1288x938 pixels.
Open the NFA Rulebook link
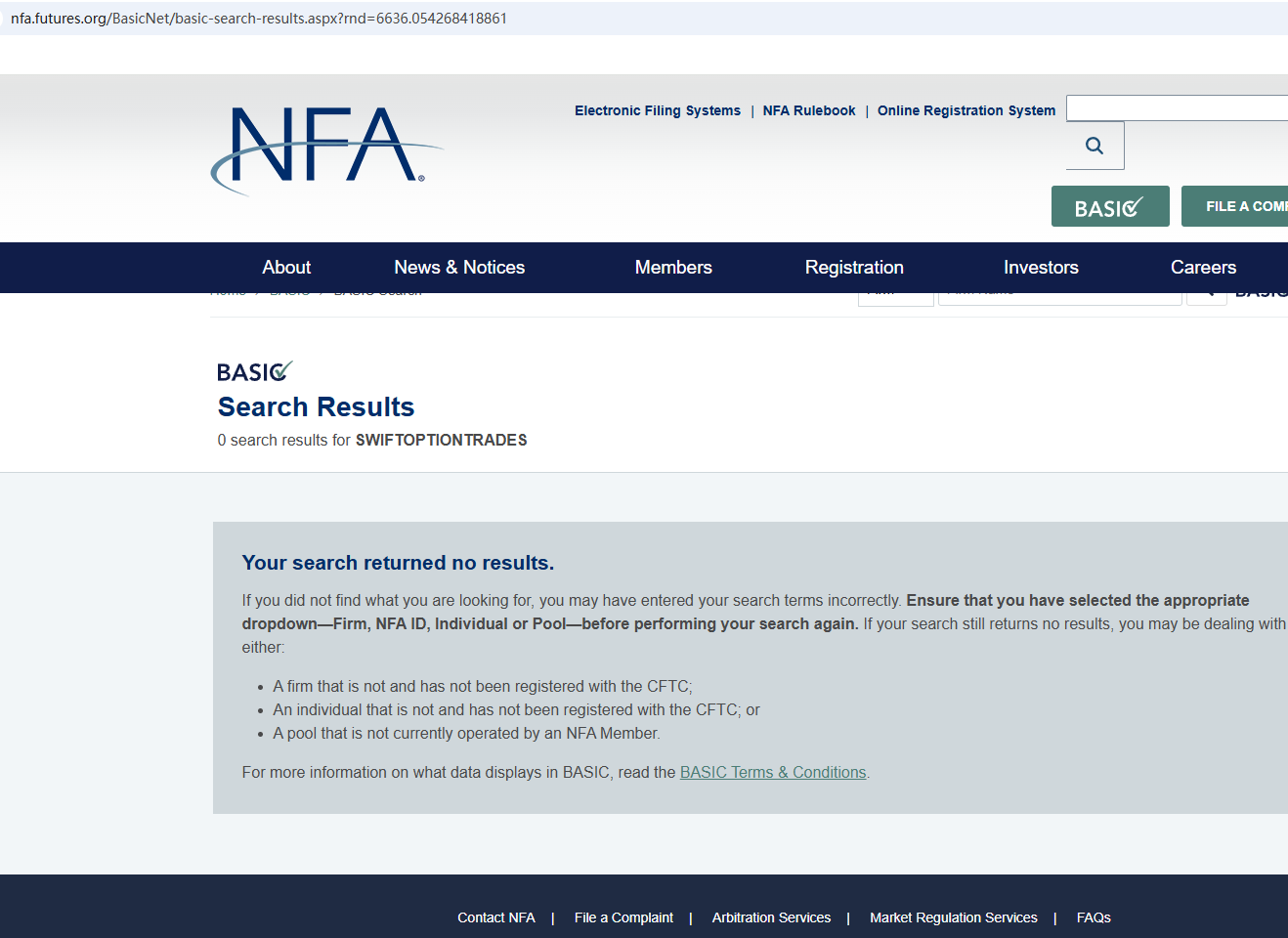pos(809,110)
